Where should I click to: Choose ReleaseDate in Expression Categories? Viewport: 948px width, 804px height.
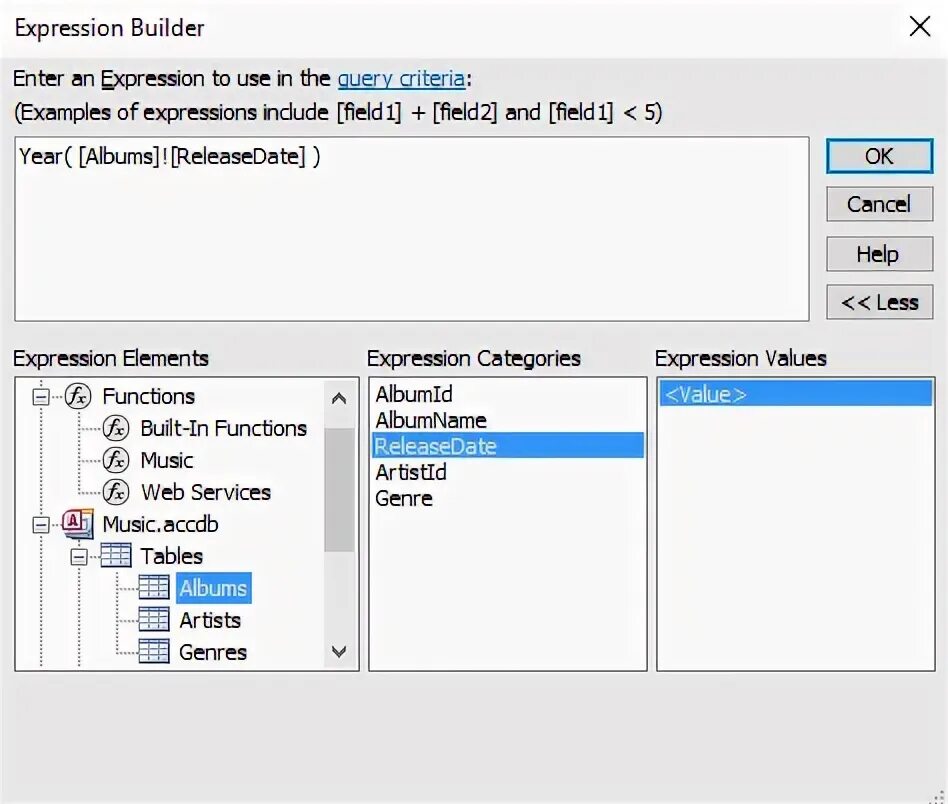pos(507,446)
